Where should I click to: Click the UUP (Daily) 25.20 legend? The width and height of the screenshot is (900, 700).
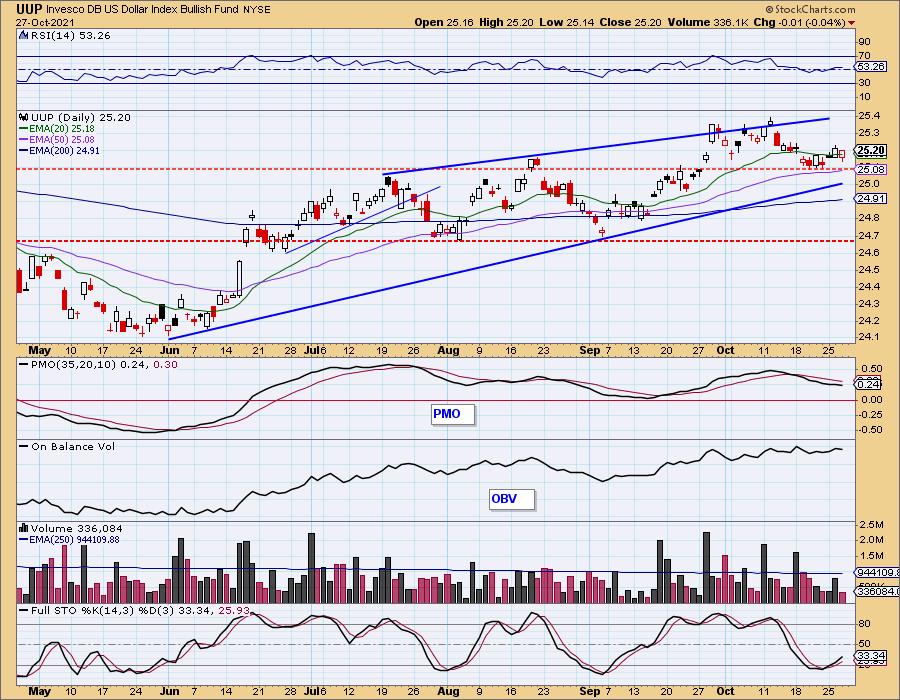pyautogui.click(x=81, y=118)
